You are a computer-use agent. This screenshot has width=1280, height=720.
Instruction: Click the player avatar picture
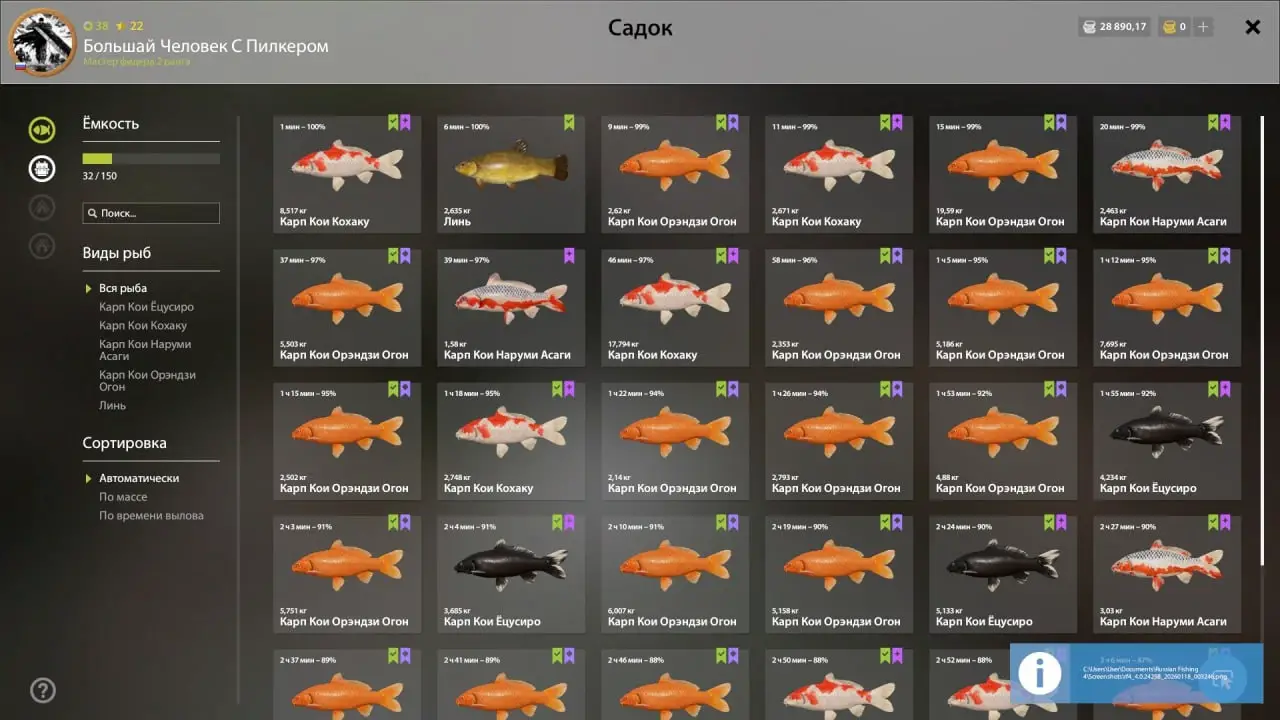pyautogui.click(x=42, y=42)
